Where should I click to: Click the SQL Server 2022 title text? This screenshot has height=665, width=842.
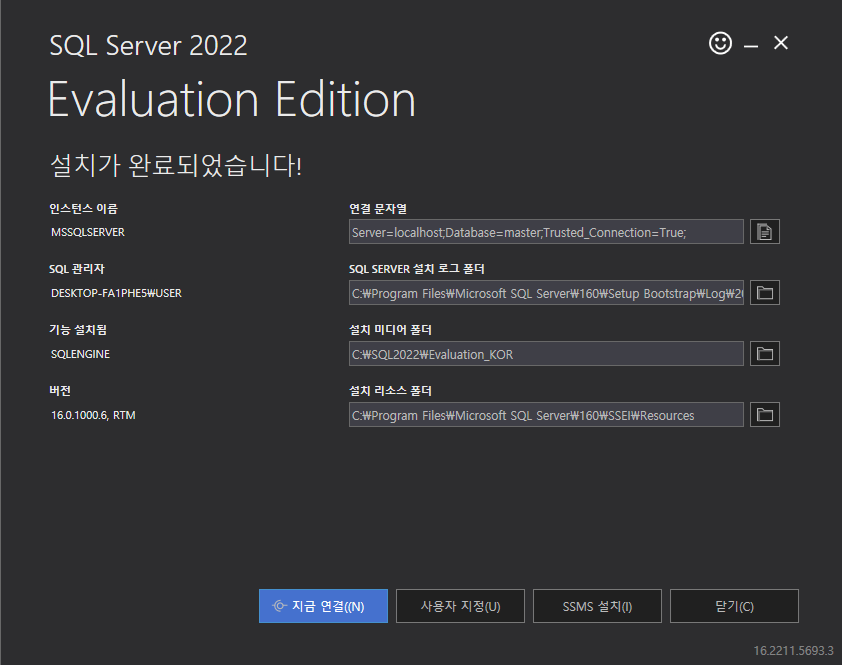click(149, 45)
